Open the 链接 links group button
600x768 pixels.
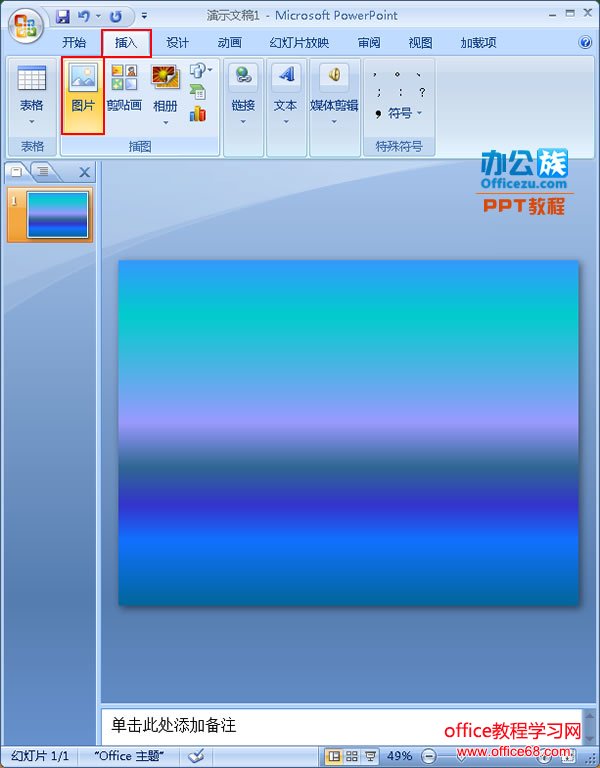[x=243, y=88]
